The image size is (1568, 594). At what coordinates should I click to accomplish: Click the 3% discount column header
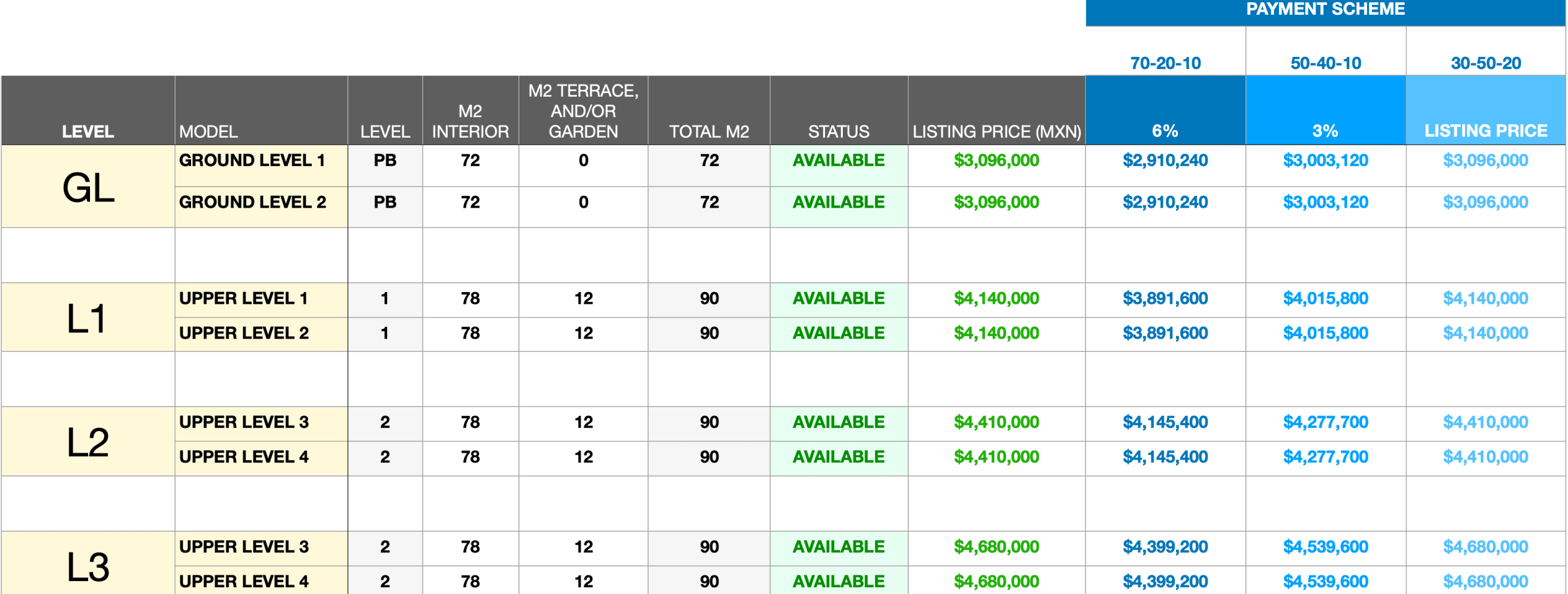(x=1325, y=130)
